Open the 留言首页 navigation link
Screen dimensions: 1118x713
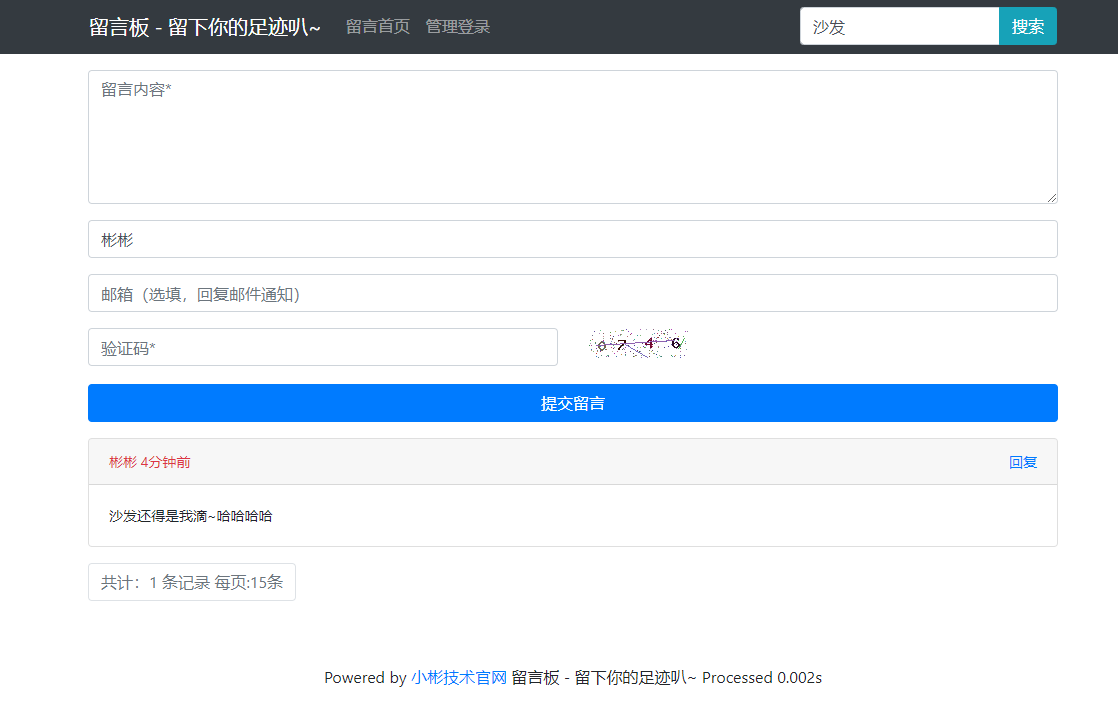(x=377, y=27)
